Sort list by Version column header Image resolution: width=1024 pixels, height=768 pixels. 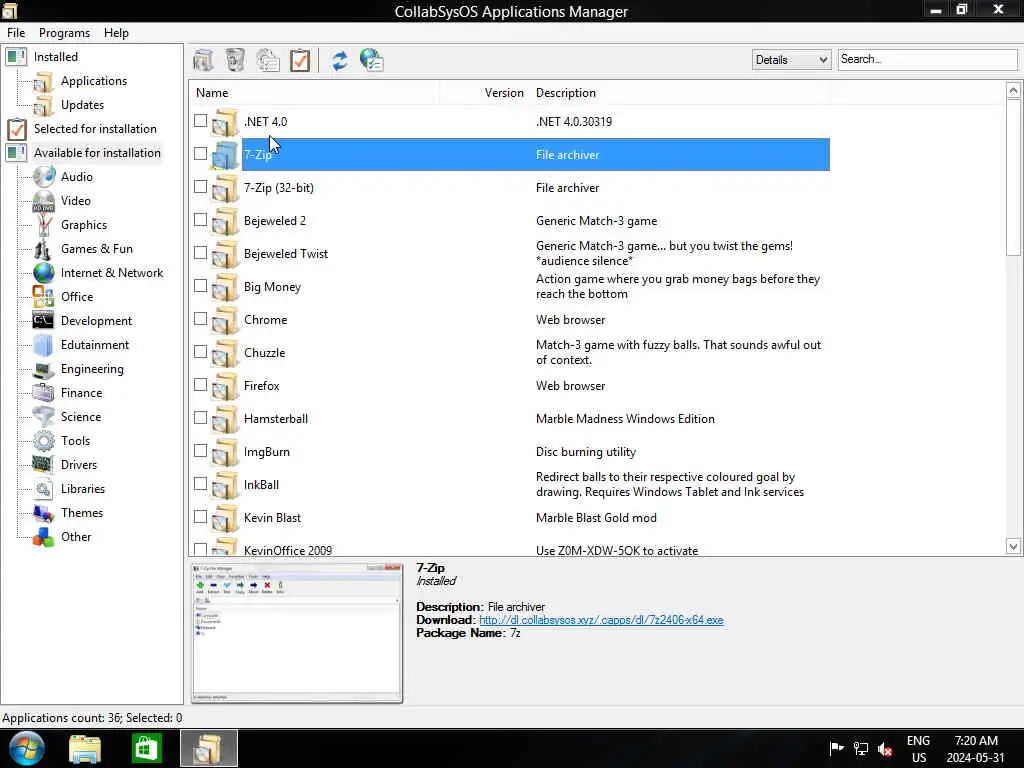pyautogui.click(x=504, y=93)
